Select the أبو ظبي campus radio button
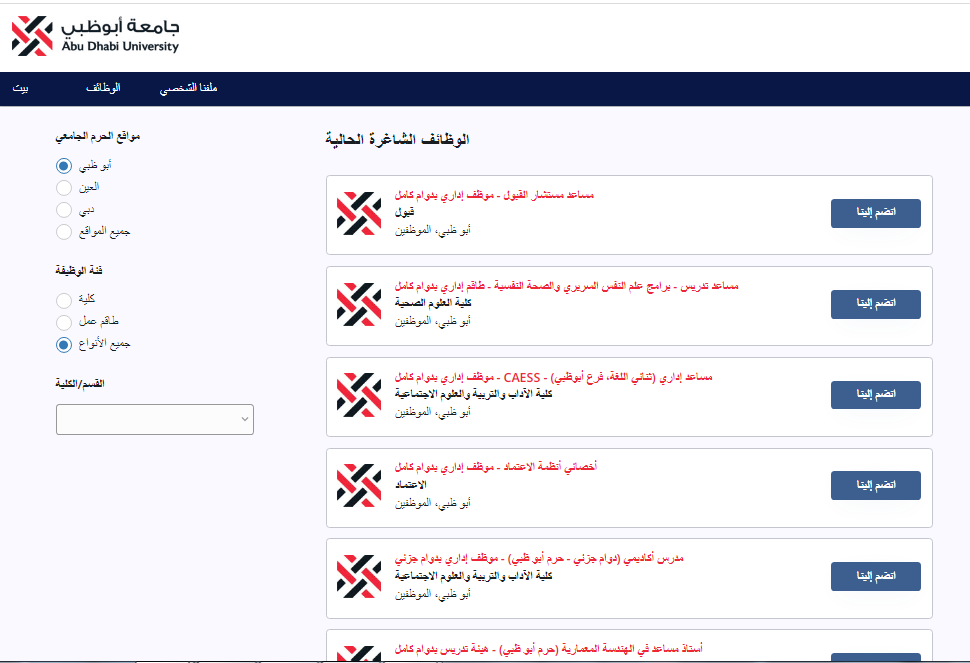This screenshot has height=663, width=970. [x=64, y=165]
